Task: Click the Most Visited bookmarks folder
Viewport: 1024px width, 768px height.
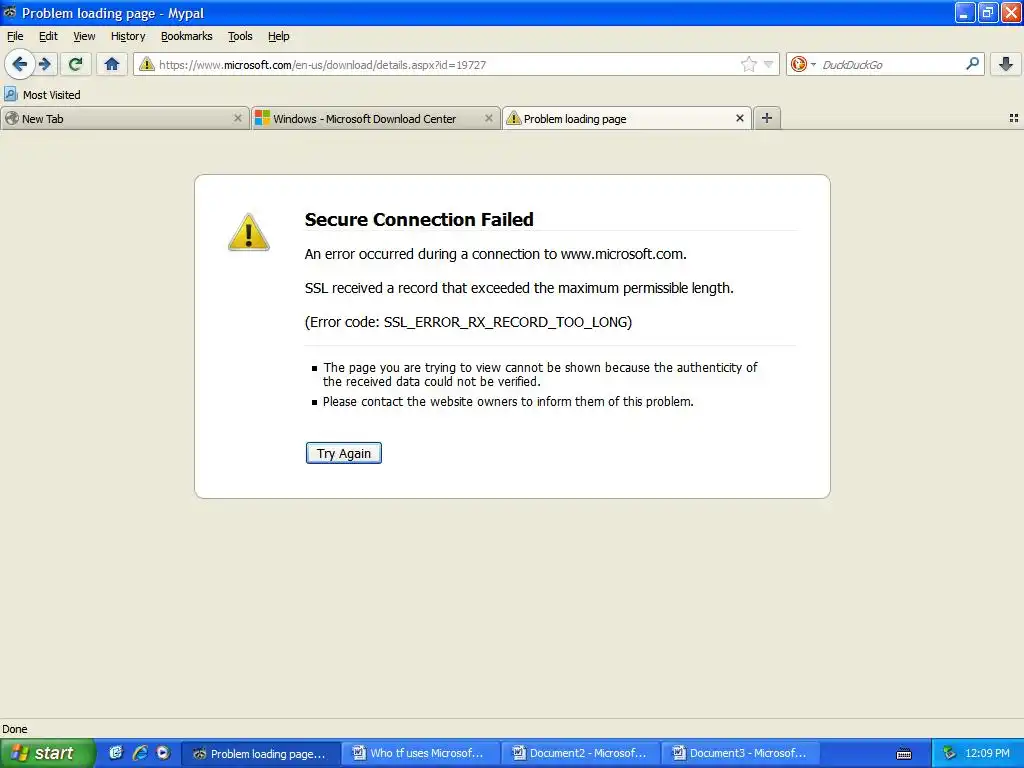Action: point(42,95)
